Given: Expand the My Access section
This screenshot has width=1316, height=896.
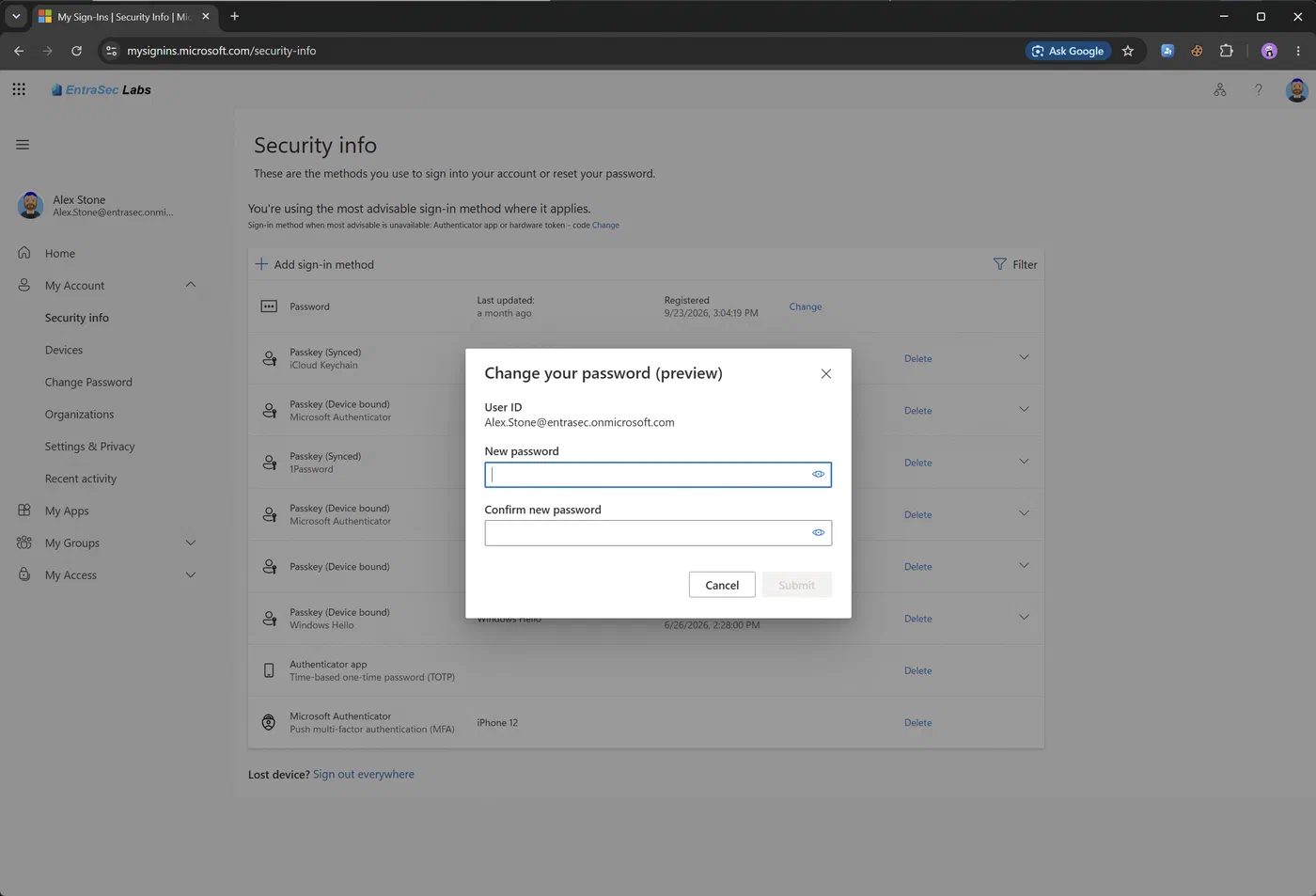Looking at the screenshot, I should click(x=191, y=575).
